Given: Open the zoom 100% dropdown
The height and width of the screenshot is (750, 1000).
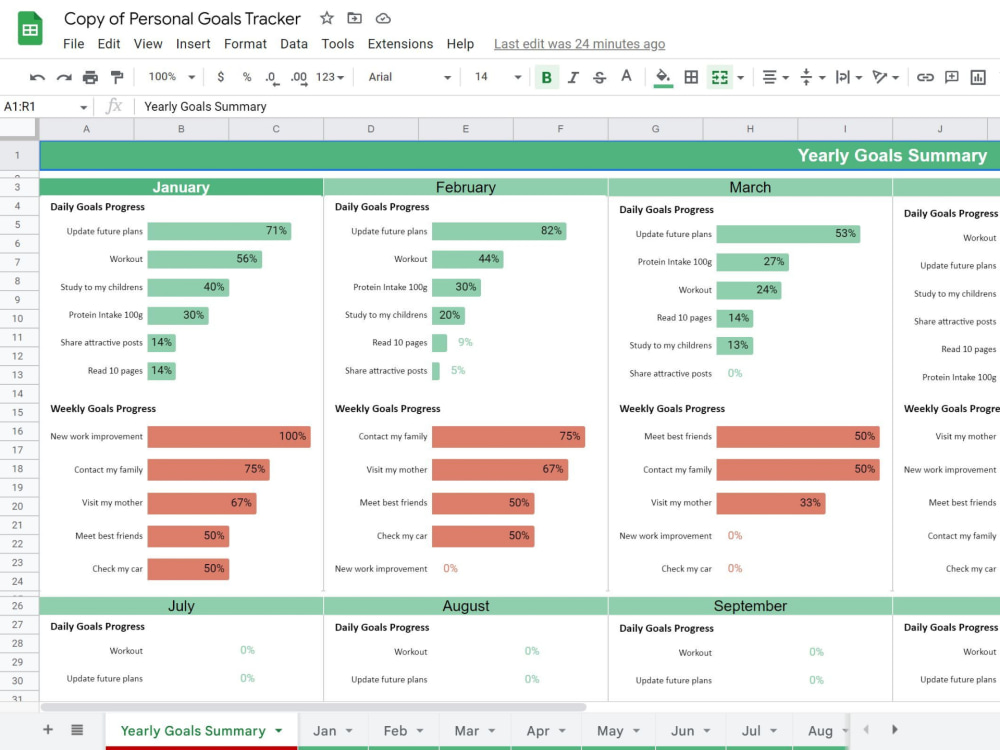Looking at the screenshot, I should 171,77.
